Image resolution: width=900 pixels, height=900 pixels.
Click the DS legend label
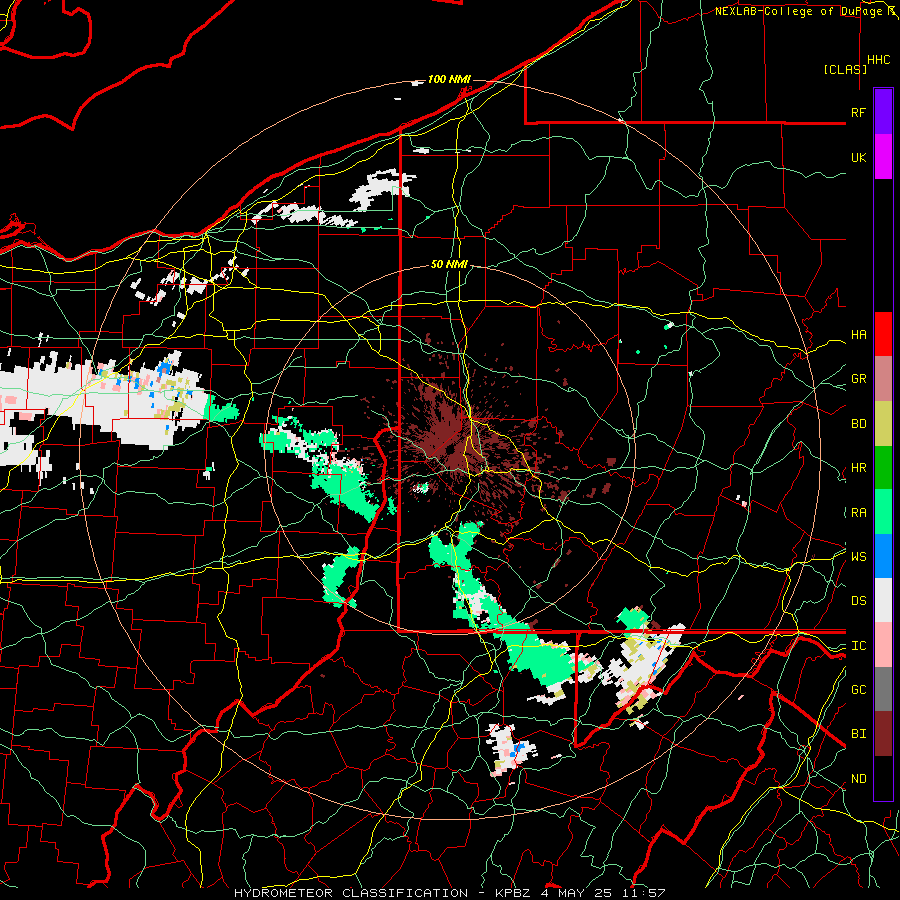coord(858,601)
